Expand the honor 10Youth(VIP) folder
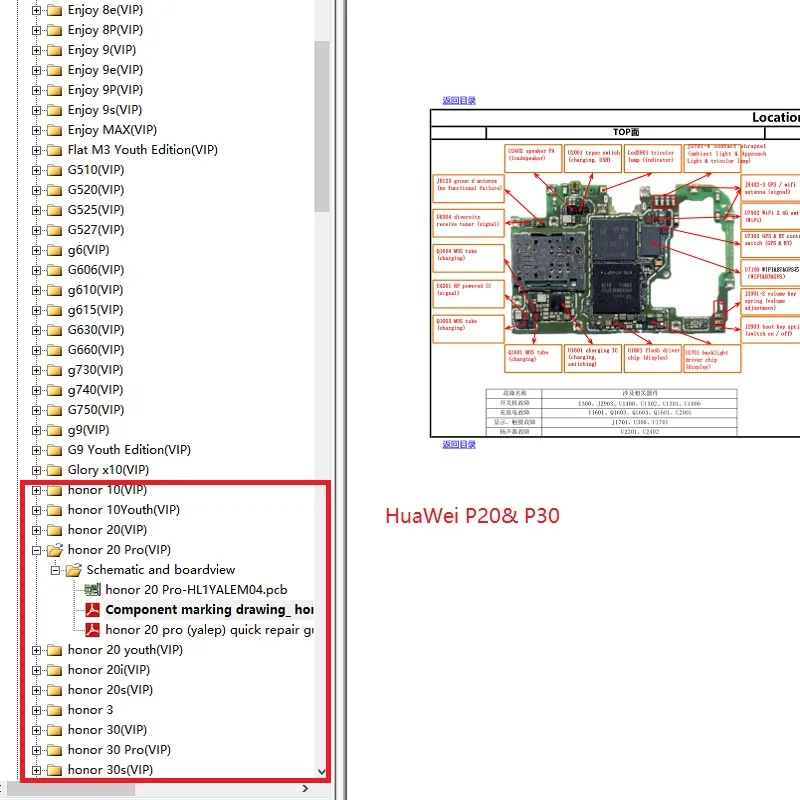 click(36, 510)
